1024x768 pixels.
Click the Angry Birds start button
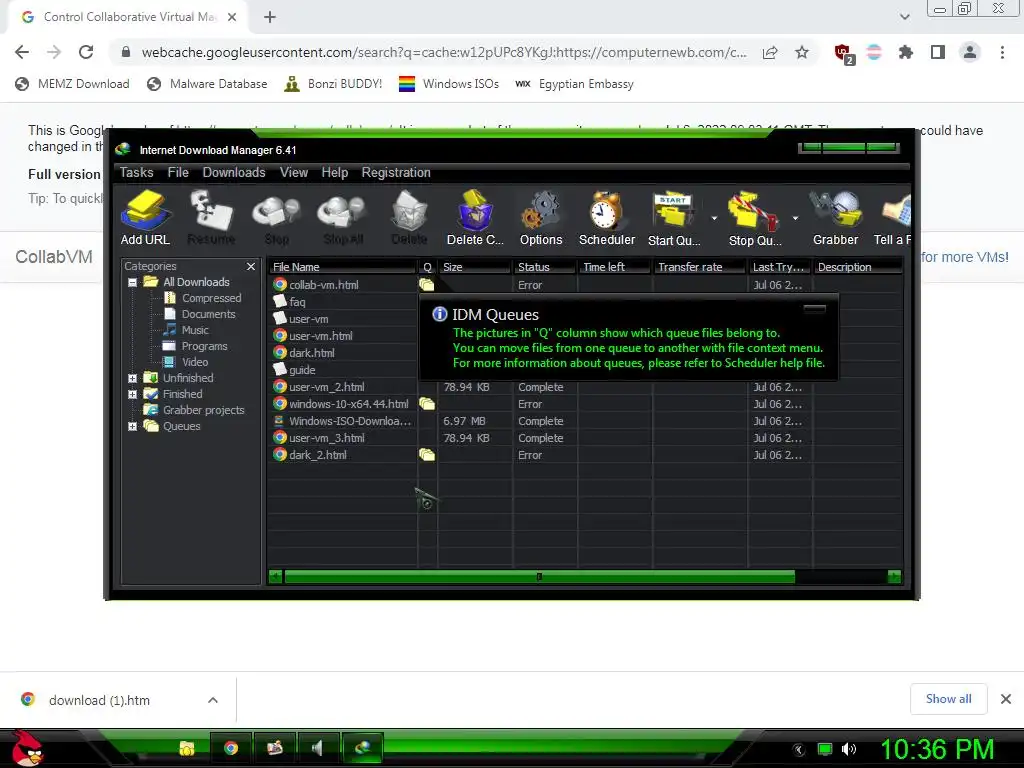[25, 748]
